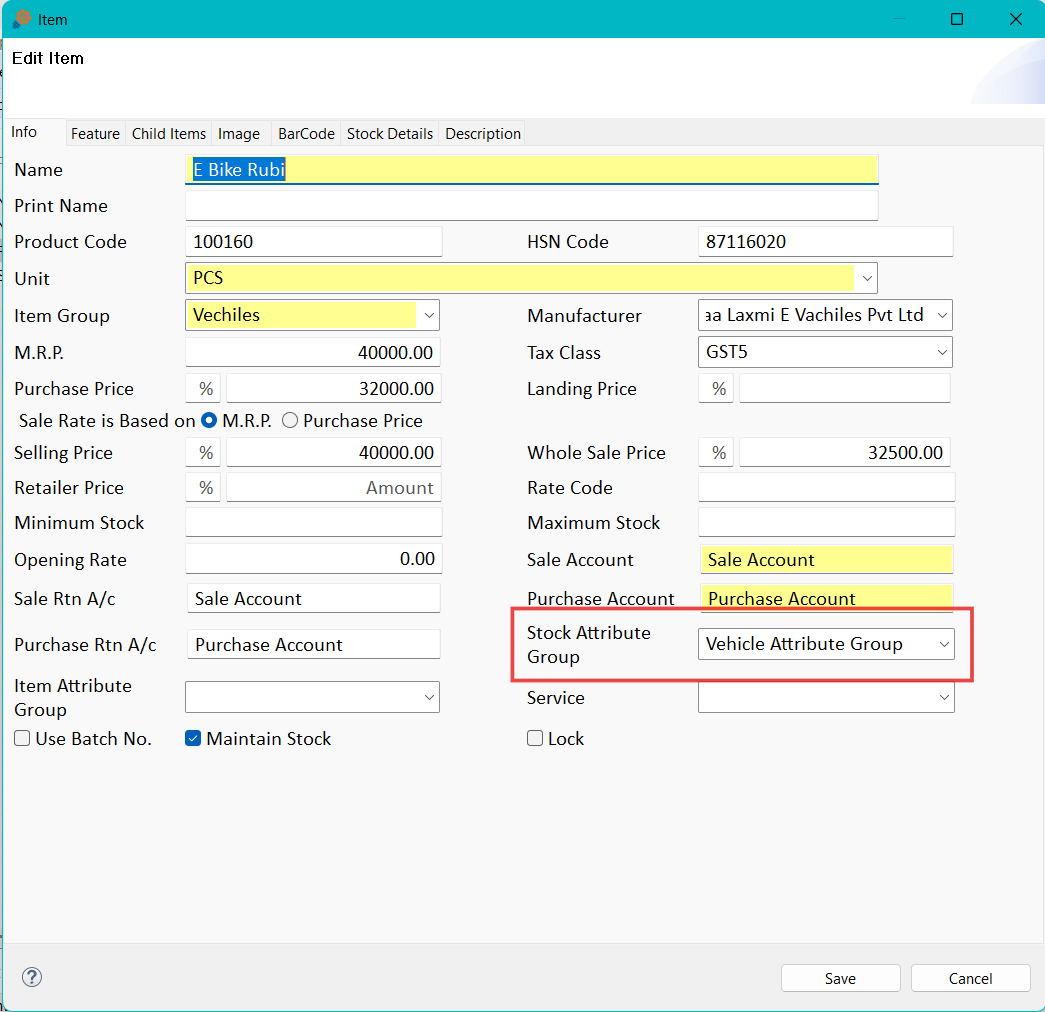Click the 'Edit Item' heading text
The width and height of the screenshot is (1045, 1012).
48,59
